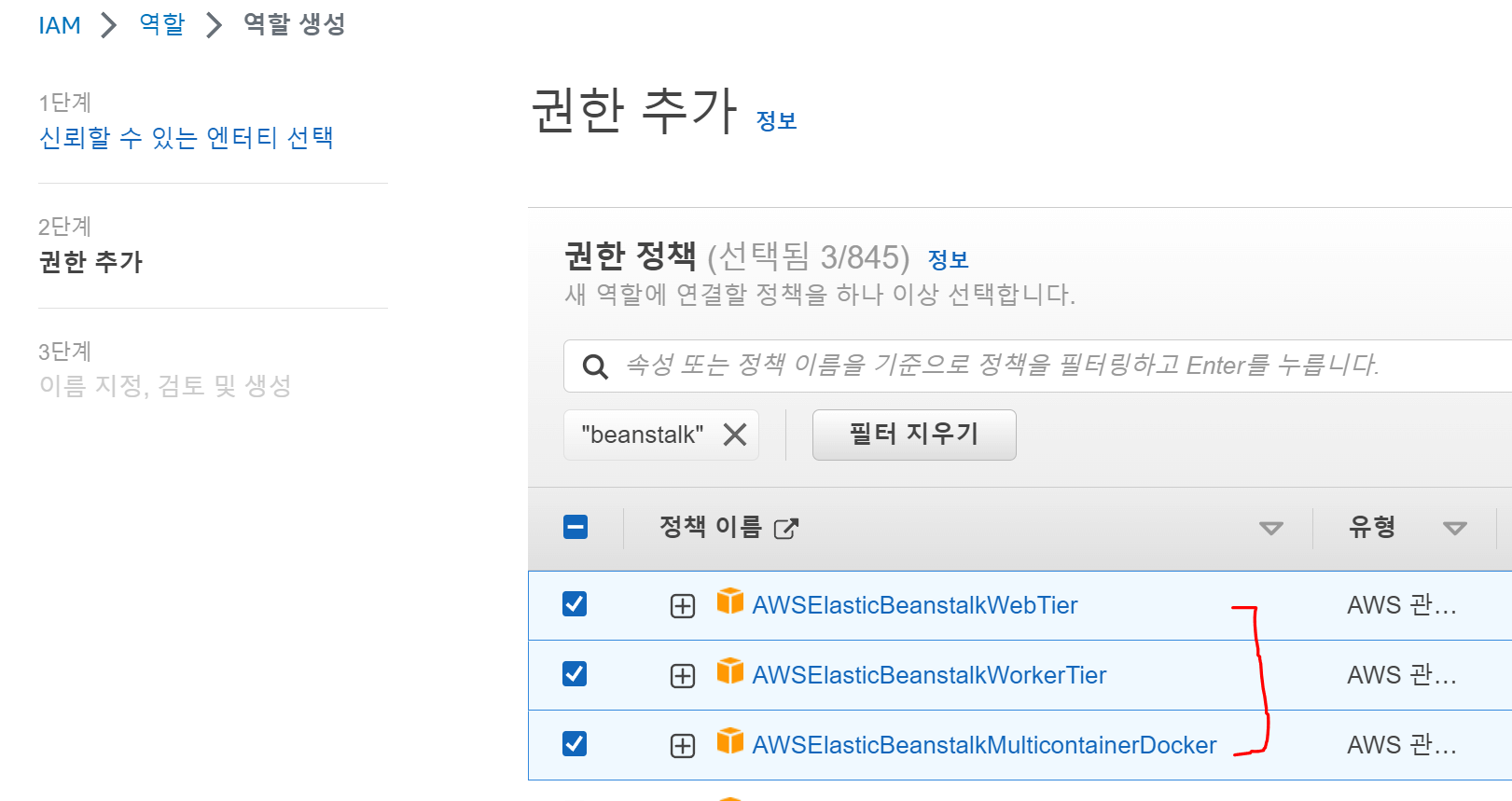Click the 권한 정책 (선택됨 3/845) heading
The image size is (1512, 801).
tap(737, 256)
